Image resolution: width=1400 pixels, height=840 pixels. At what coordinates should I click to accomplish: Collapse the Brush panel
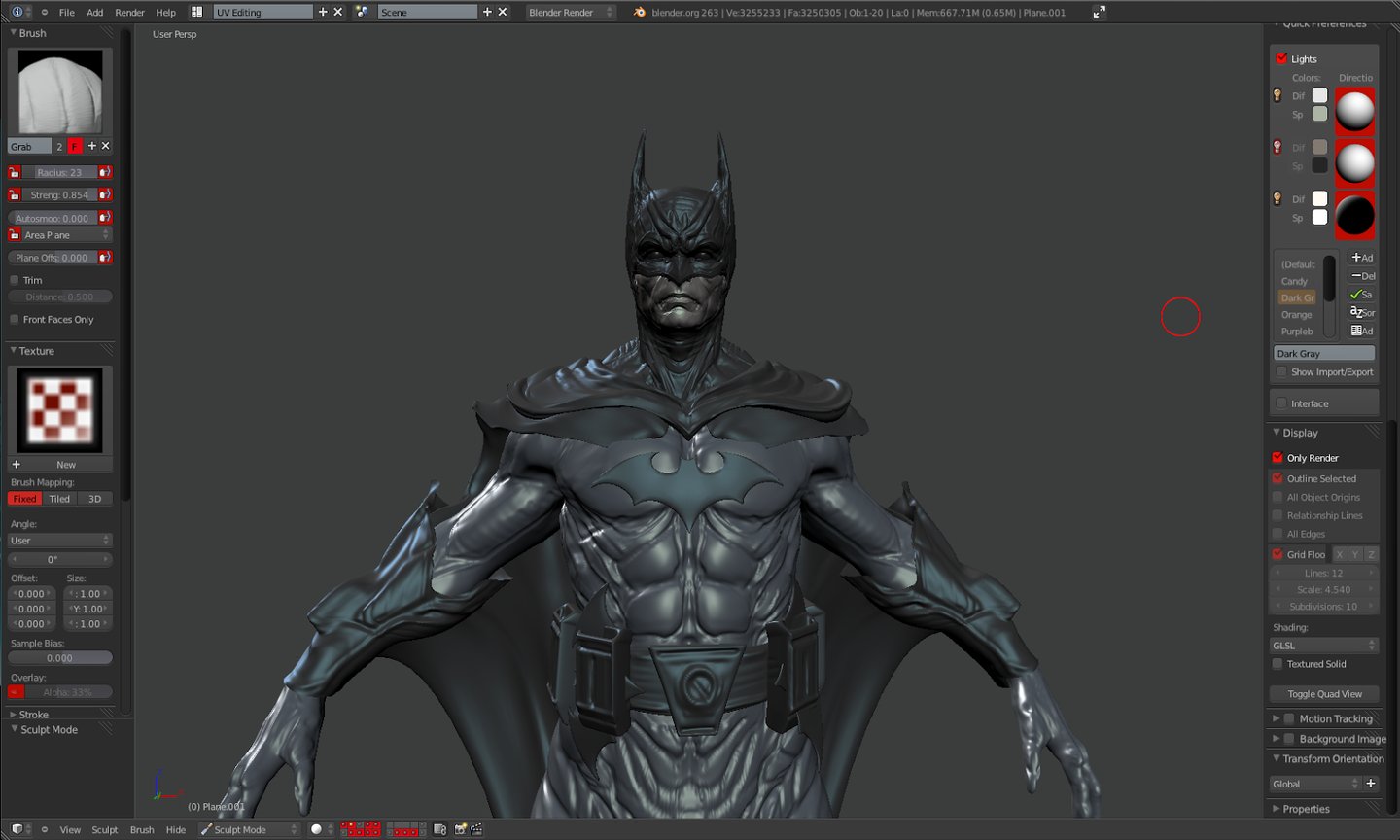point(14,33)
